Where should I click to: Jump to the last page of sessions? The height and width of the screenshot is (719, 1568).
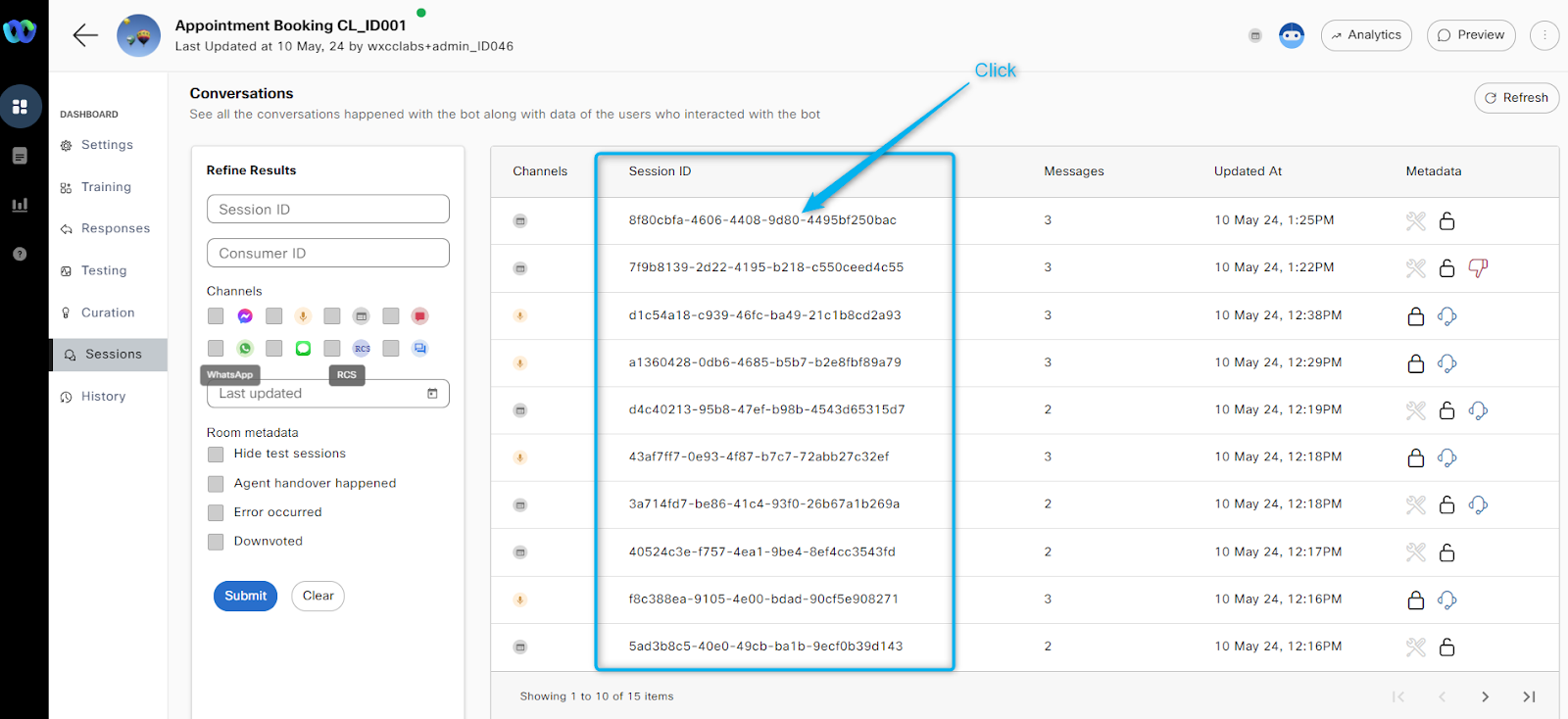(x=1529, y=696)
